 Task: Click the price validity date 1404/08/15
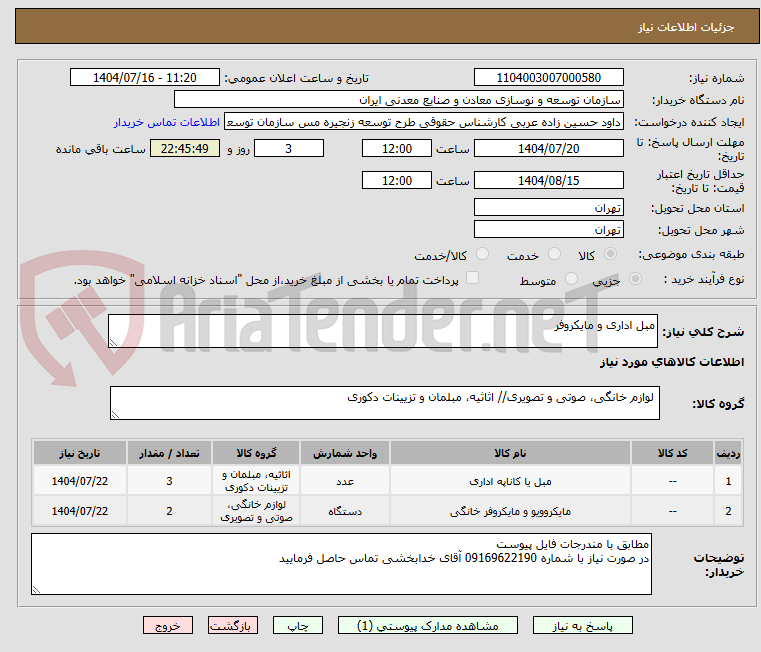(548, 181)
